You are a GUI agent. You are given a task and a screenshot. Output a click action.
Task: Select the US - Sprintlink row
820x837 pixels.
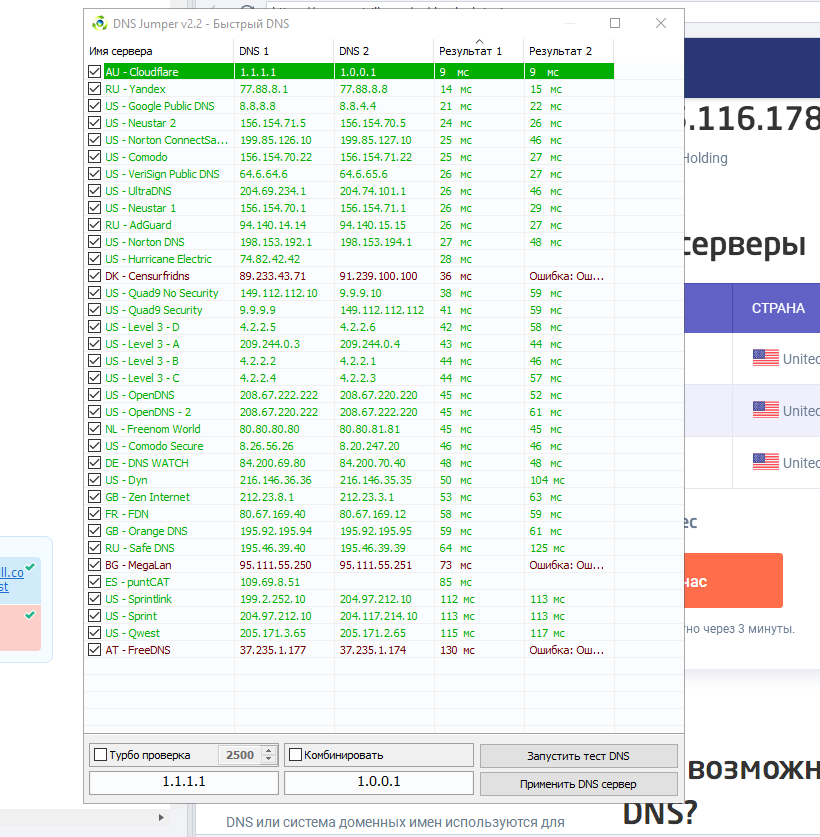(x=349, y=599)
